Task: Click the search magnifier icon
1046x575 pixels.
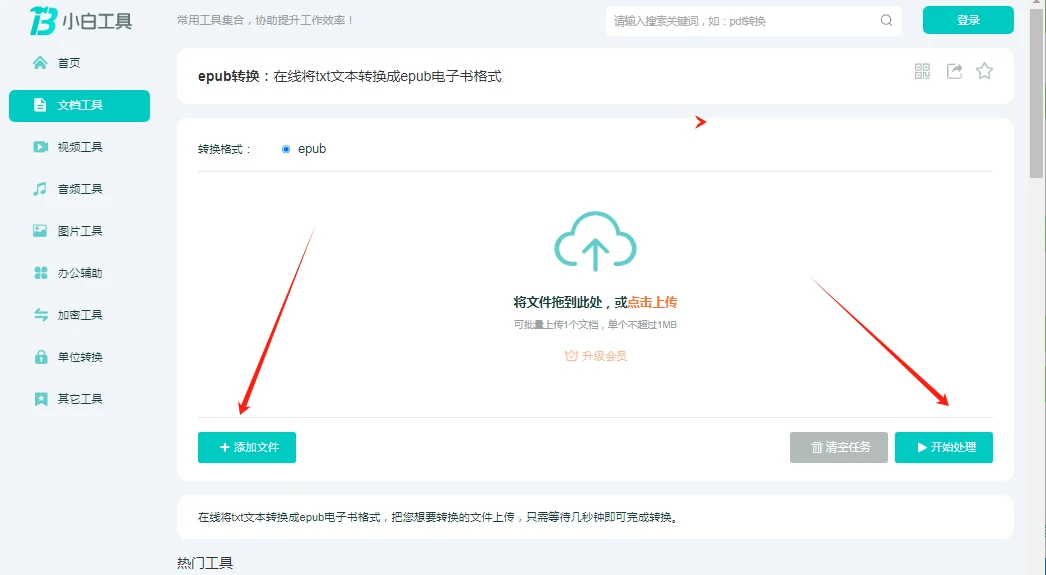Action: coord(886,20)
